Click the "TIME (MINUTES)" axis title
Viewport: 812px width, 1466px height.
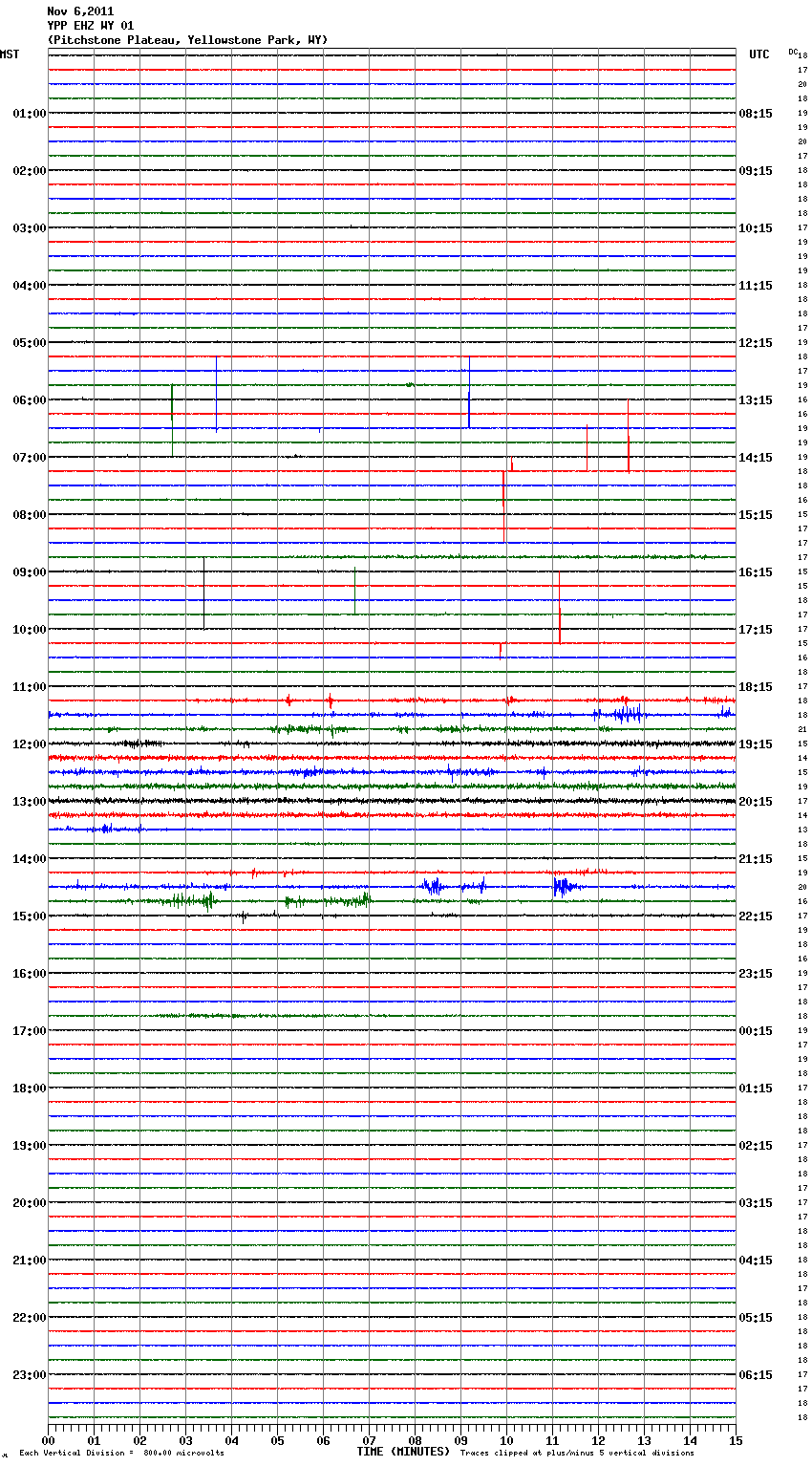coord(403,1452)
